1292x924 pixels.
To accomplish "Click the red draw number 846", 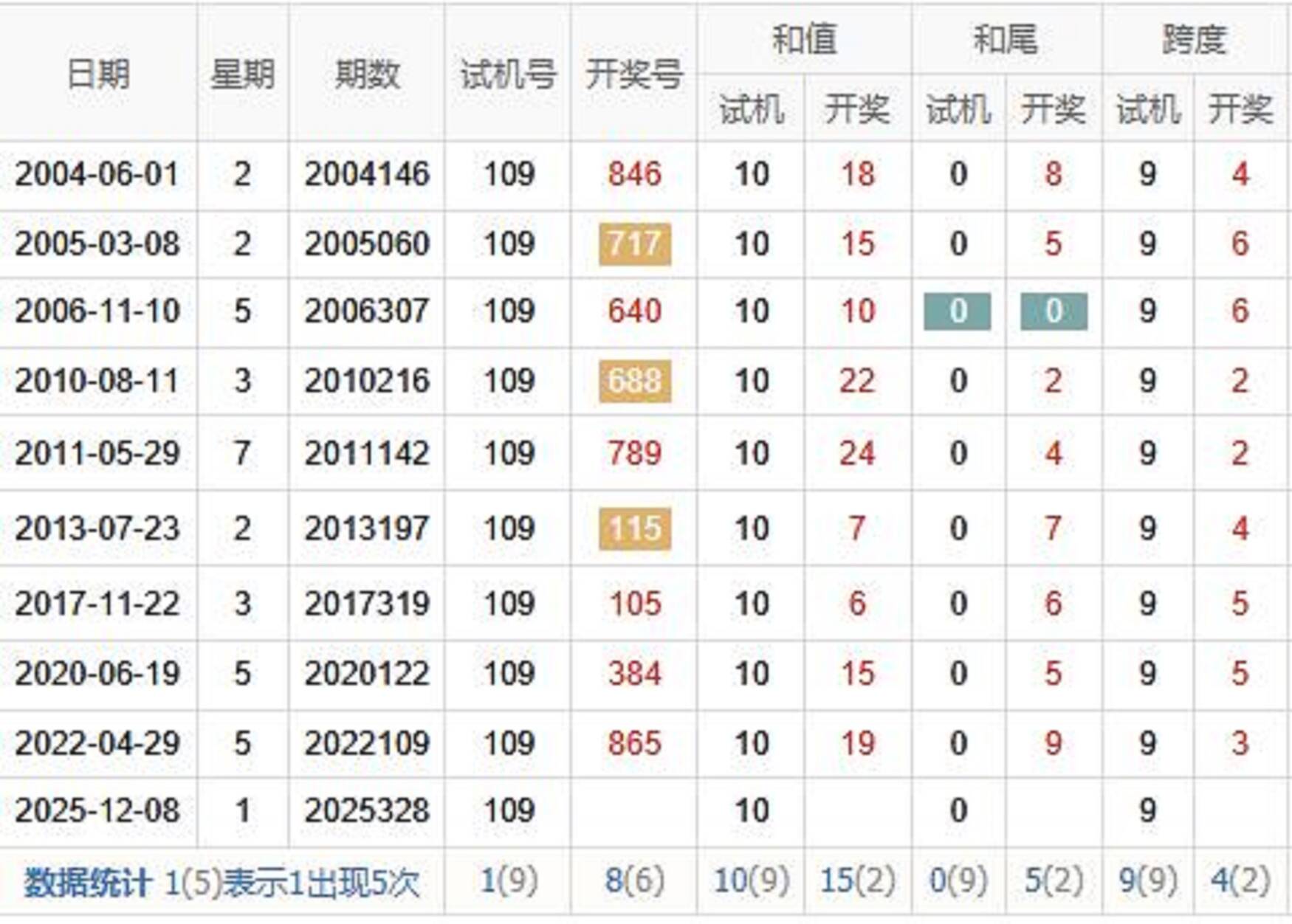I will click(634, 175).
